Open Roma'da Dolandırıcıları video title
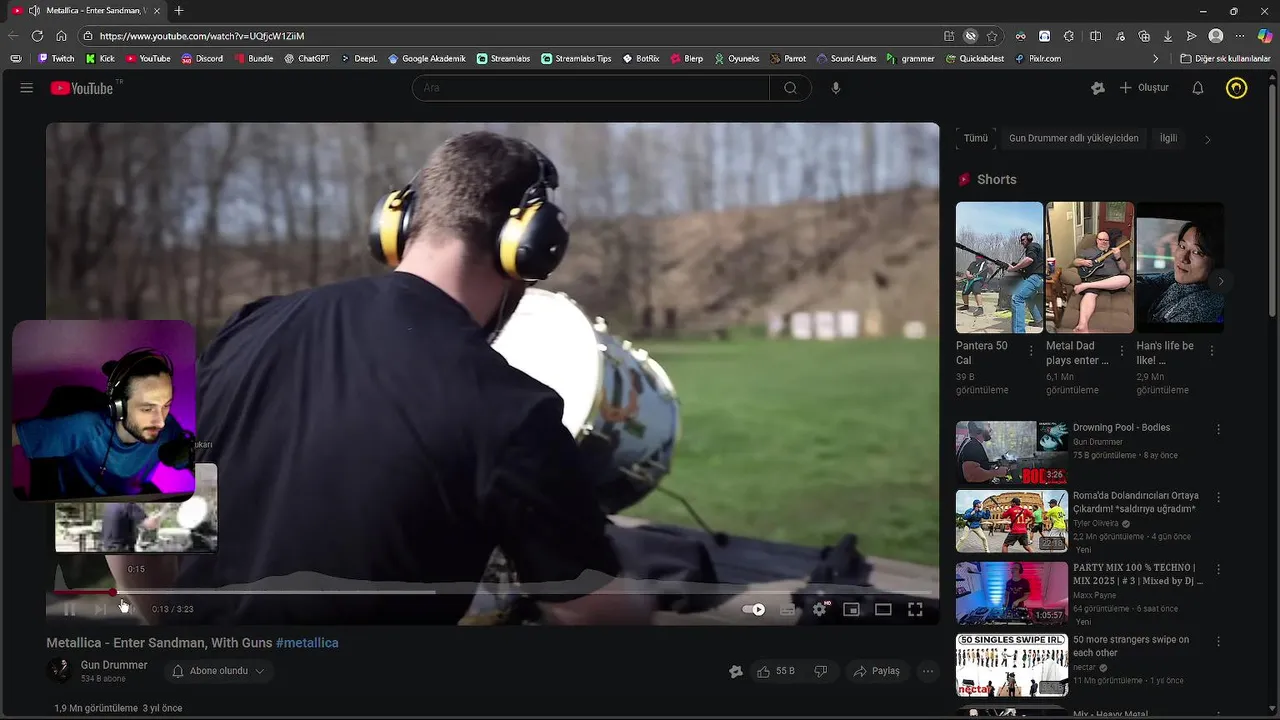The width and height of the screenshot is (1280, 720). (1136, 502)
